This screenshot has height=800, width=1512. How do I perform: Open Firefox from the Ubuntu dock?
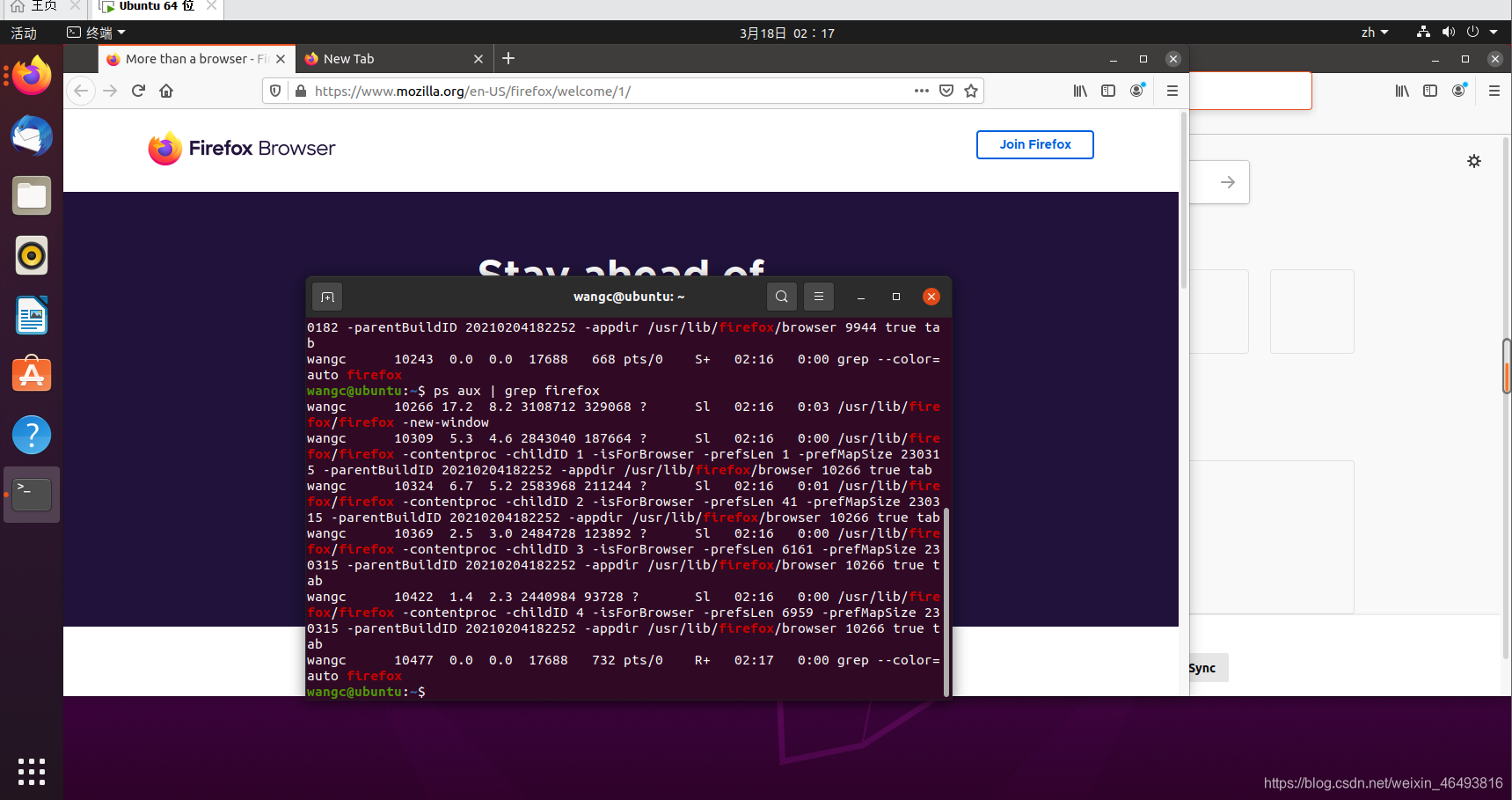click(x=32, y=76)
